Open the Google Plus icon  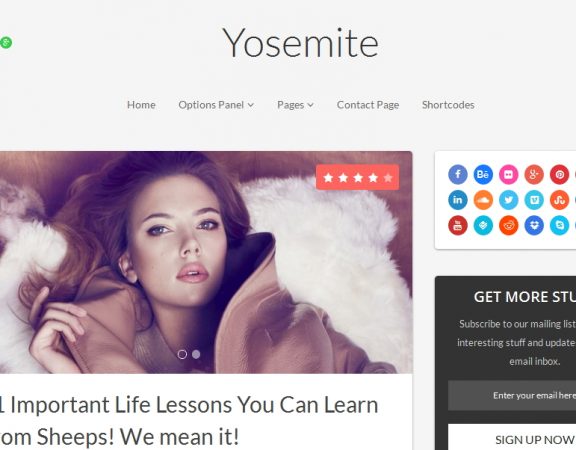(x=534, y=174)
